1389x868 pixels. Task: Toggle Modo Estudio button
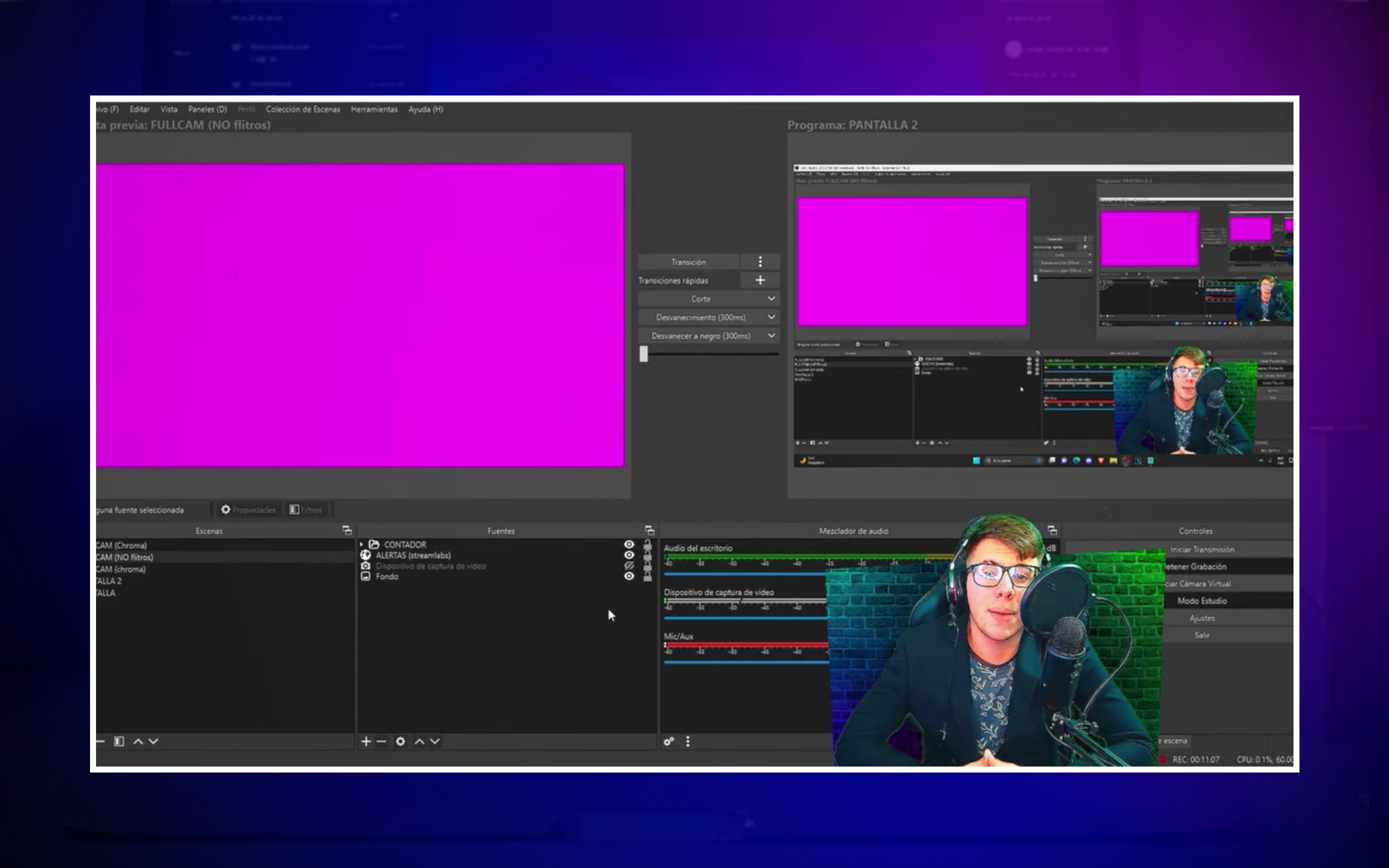coord(1202,601)
